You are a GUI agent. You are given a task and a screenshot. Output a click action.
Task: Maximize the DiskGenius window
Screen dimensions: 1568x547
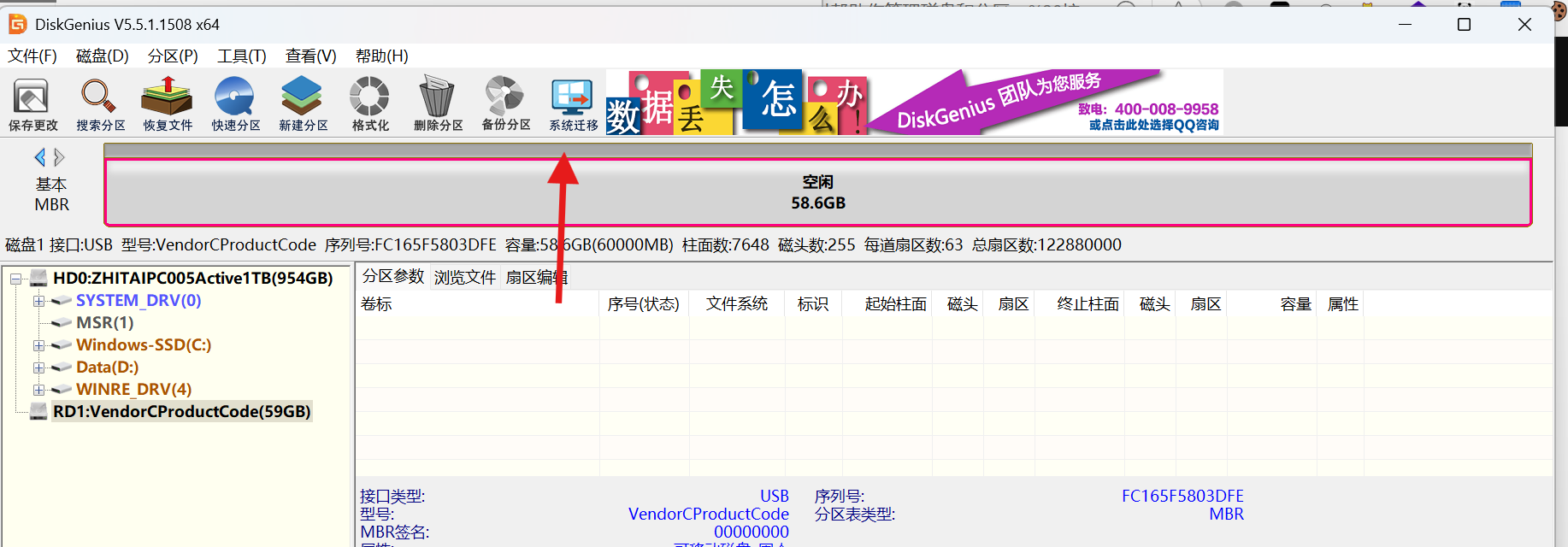point(1464,25)
